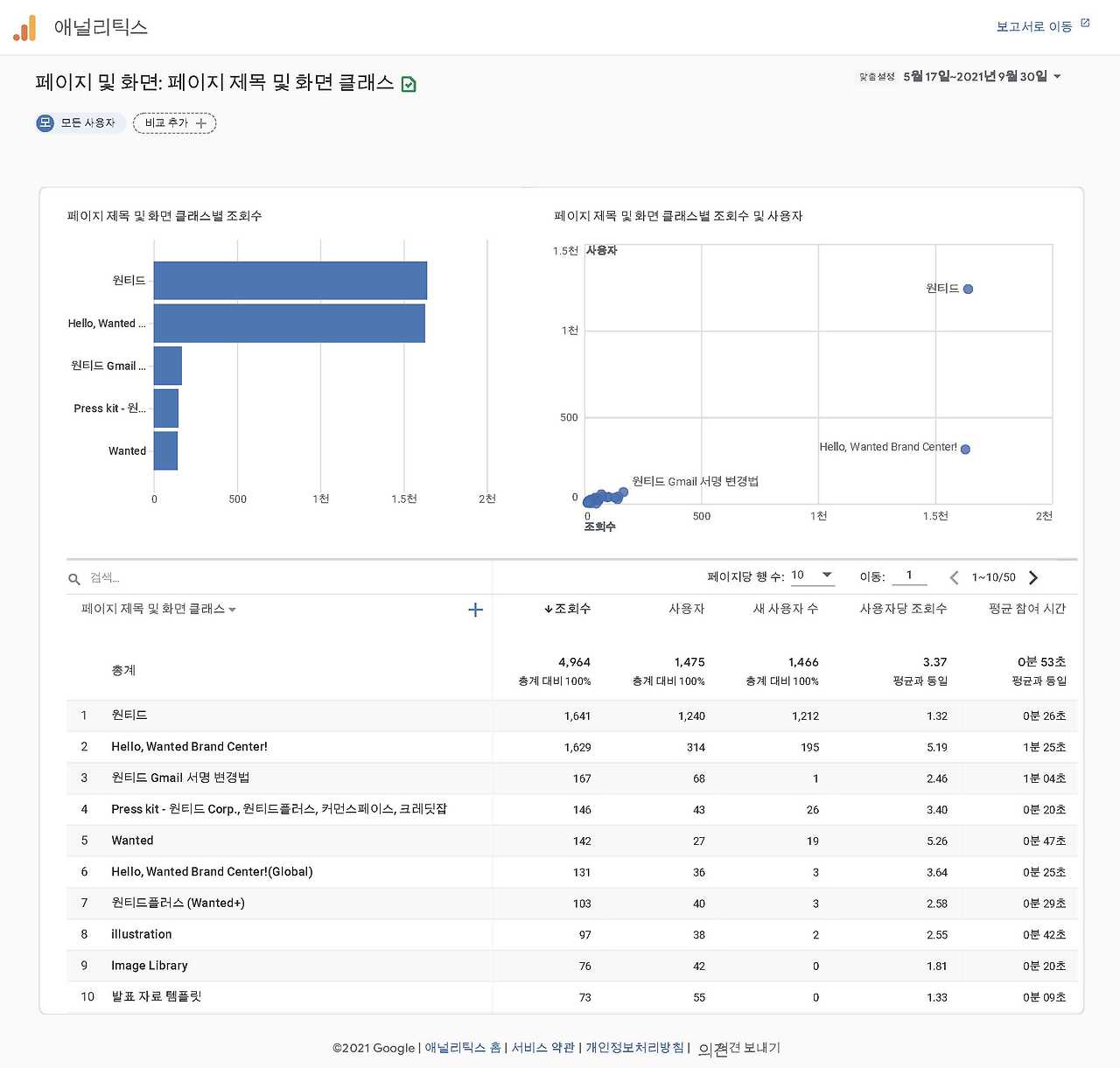Click the 1,629 views cell
Viewport: 1120px width, 1068px height.
click(577, 748)
